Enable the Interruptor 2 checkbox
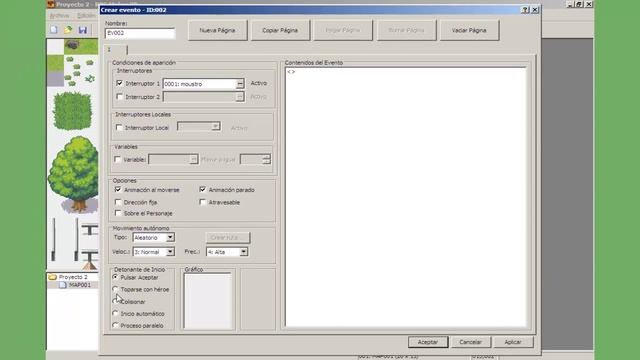Screen dimensions: 640x360 click(119, 97)
